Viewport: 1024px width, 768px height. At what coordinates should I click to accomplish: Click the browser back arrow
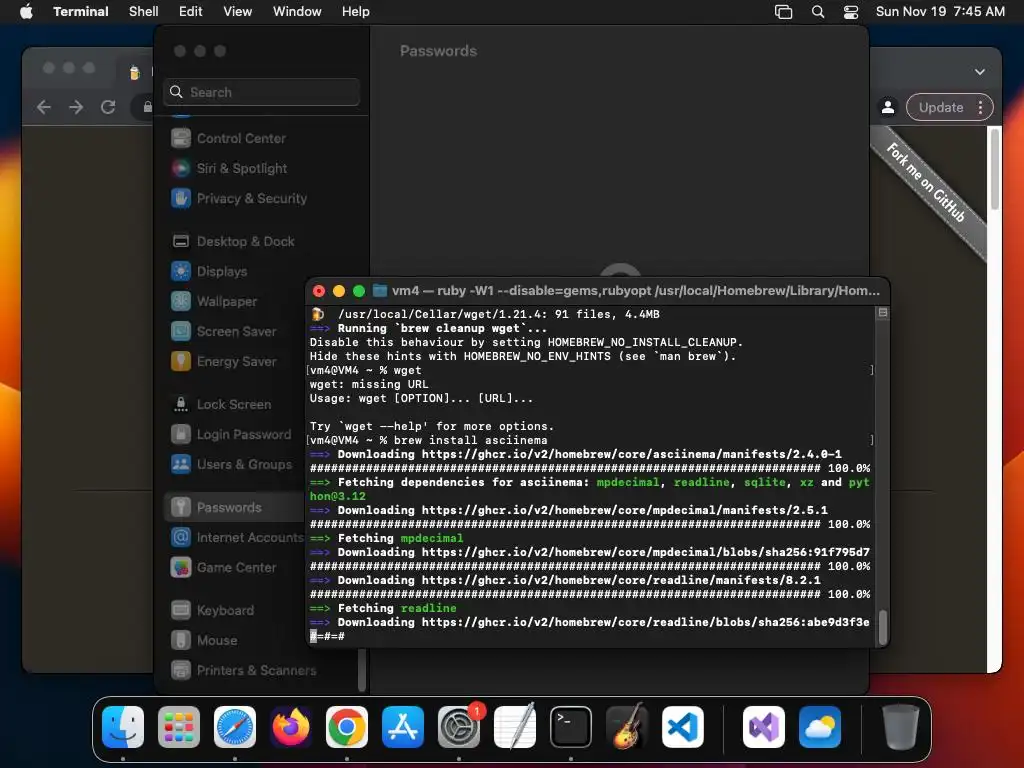44,107
